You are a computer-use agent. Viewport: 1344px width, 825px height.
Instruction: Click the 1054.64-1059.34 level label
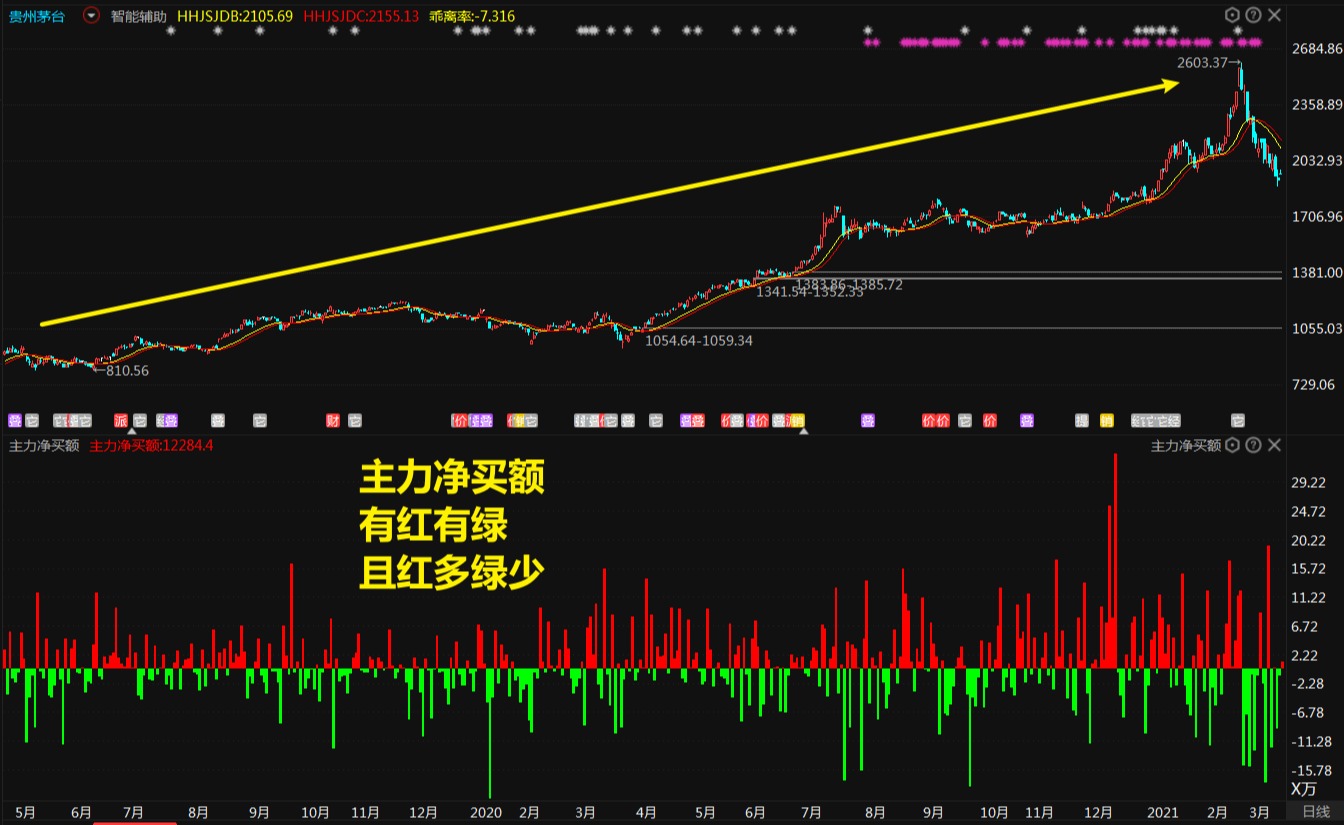point(699,341)
